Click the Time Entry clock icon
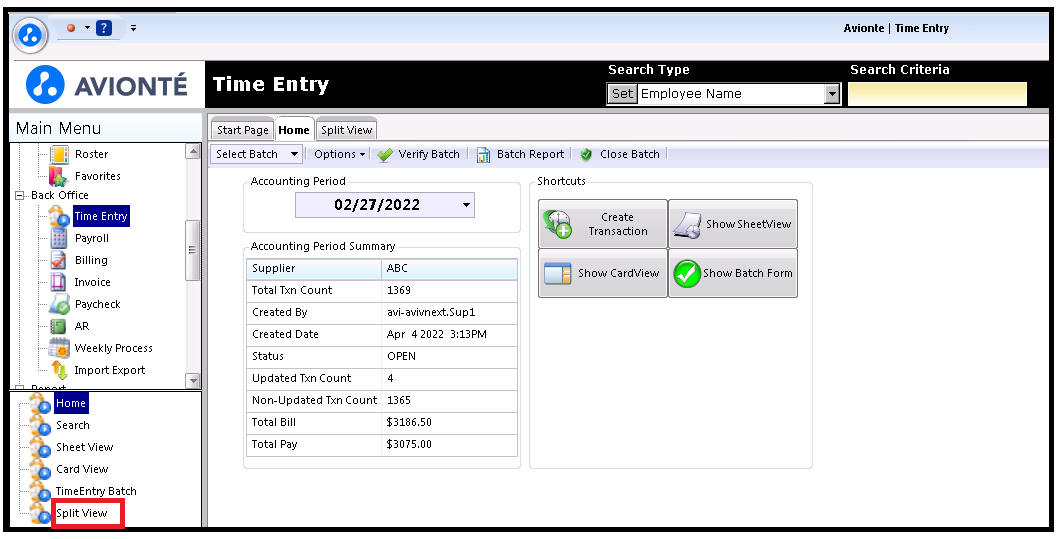 (59, 217)
